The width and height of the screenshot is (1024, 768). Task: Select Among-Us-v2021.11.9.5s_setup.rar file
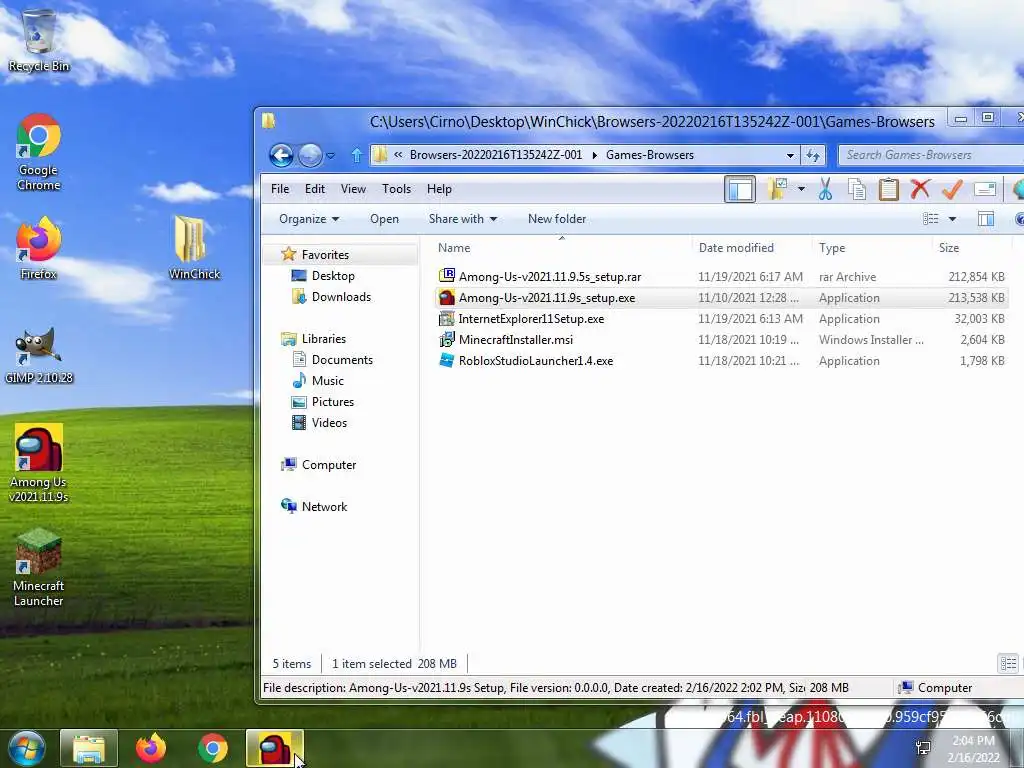pyautogui.click(x=722, y=277)
